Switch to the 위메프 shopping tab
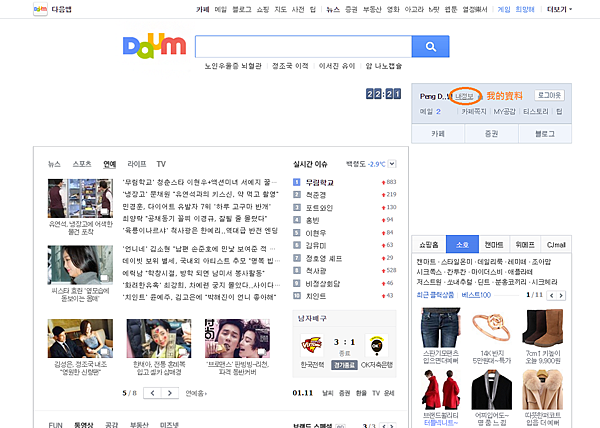This screenshot has height=428, width=600. click(x=525, y=244)
